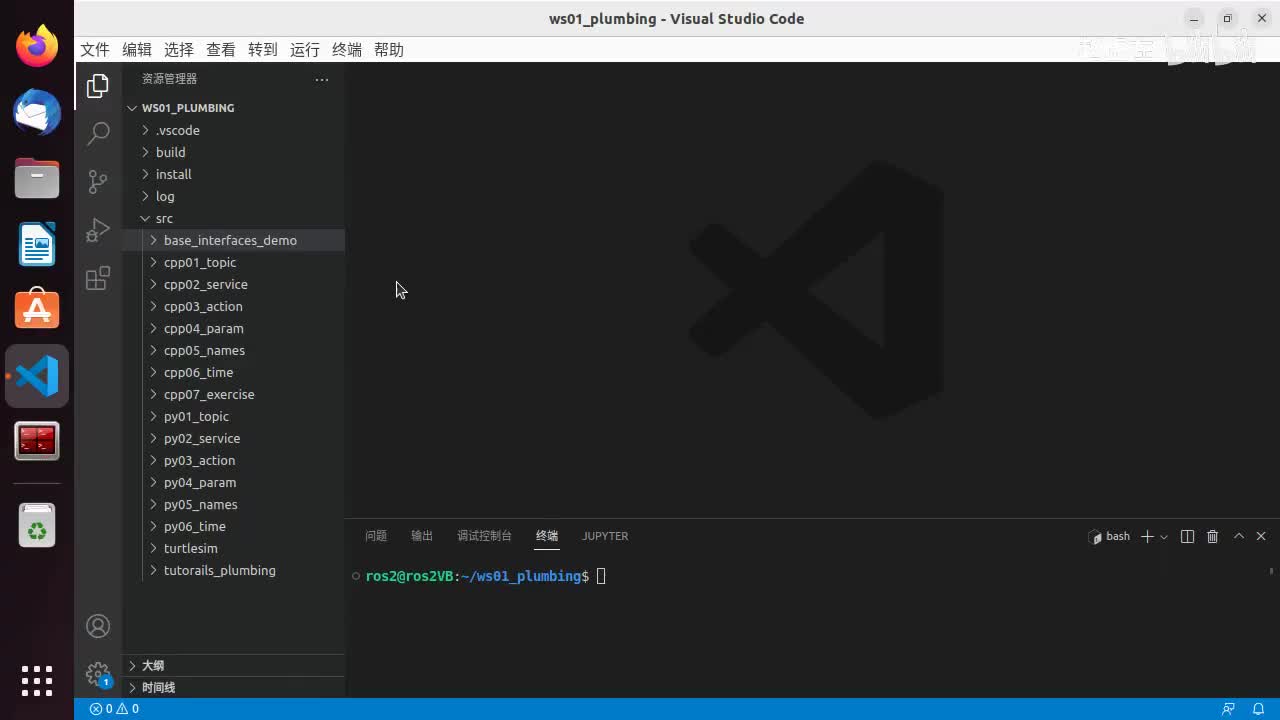Open the 选择 menu
The height and width of the screenshot is (720, 1280).
point(179,50)
